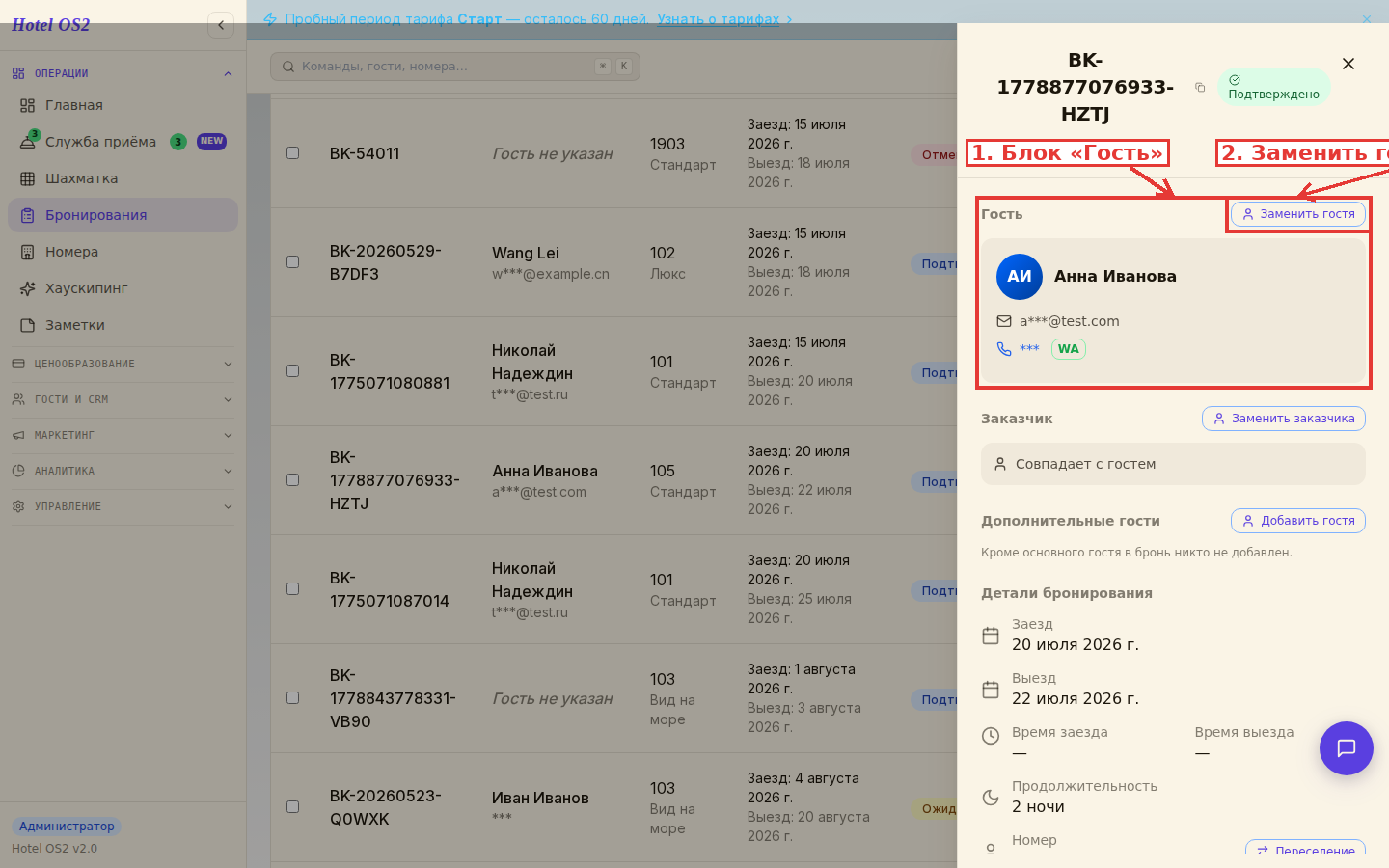Click the WA WhatsApp badge
1389x868 pixels.
coord(1068,349)
